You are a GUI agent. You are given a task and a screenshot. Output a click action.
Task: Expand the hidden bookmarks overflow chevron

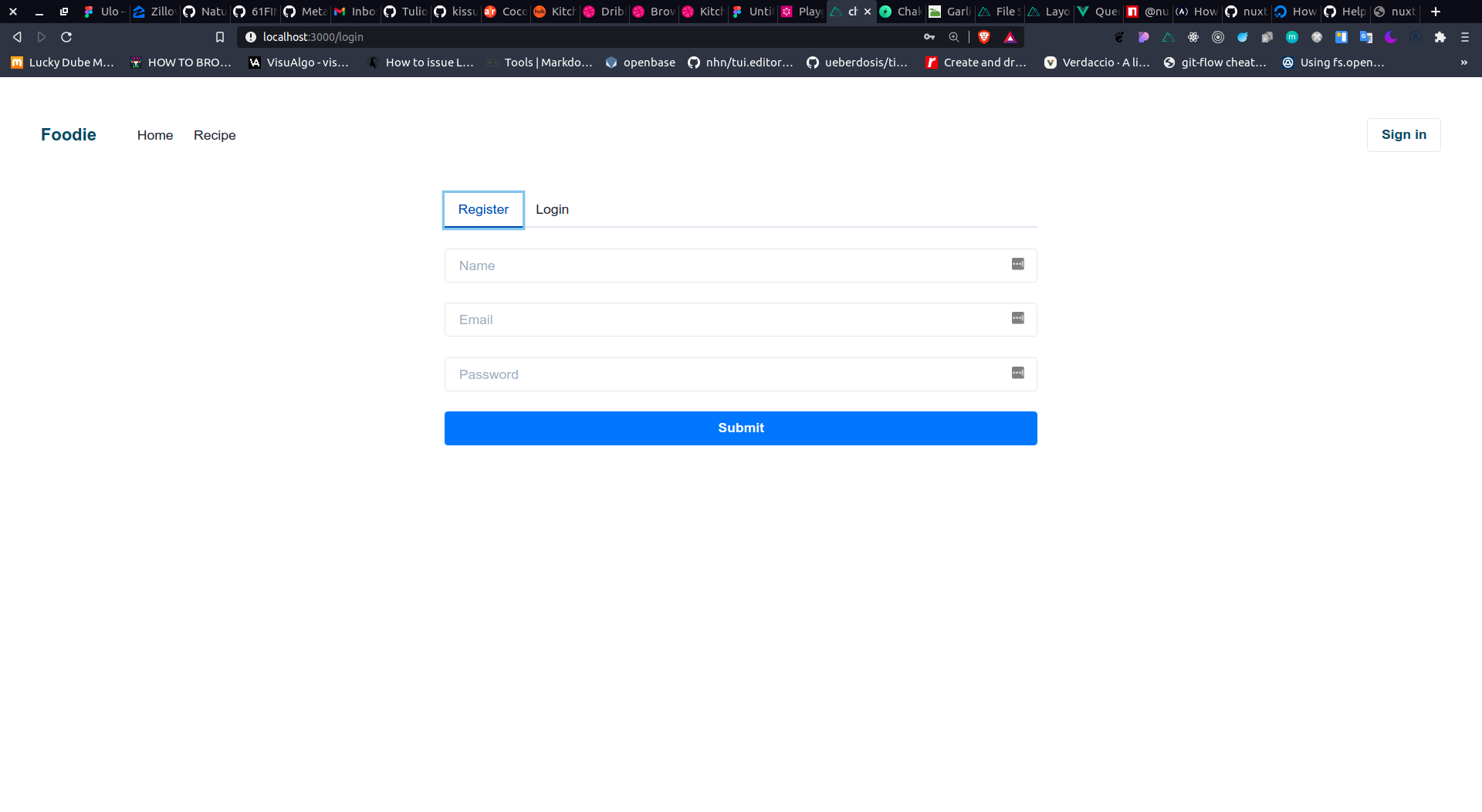pyautogui.click(x=1464, y=63)
